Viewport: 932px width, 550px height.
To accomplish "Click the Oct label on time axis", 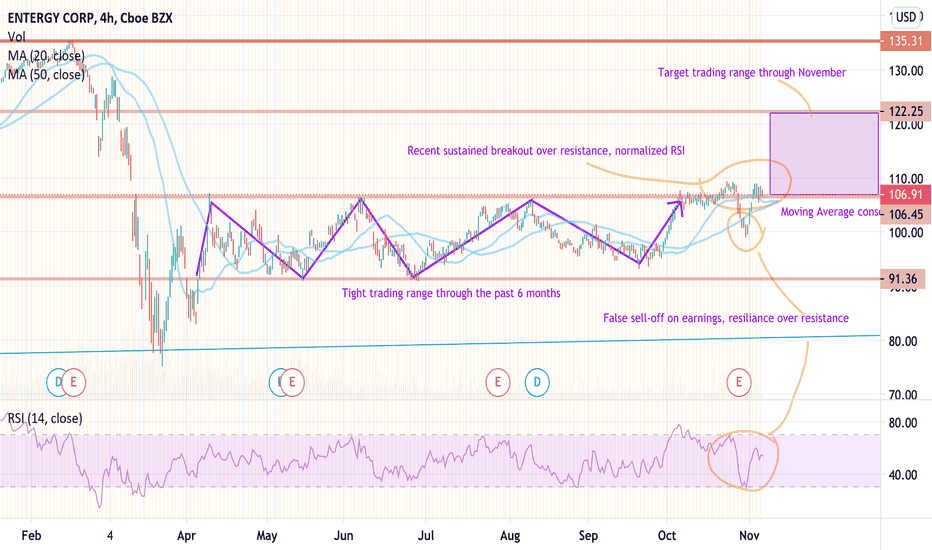I will (x=667, y=536).
